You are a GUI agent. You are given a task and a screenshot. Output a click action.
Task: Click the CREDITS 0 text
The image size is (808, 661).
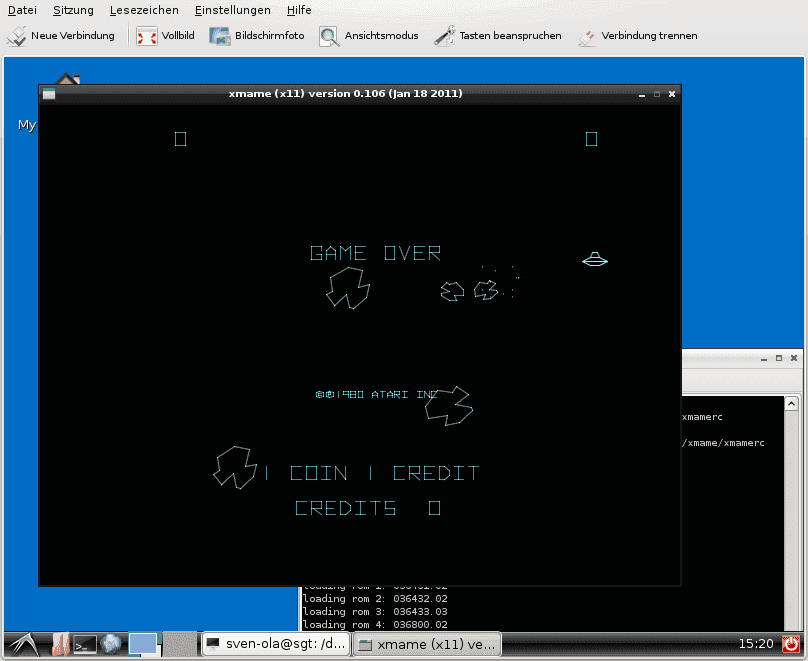click(x=368, y=508)
